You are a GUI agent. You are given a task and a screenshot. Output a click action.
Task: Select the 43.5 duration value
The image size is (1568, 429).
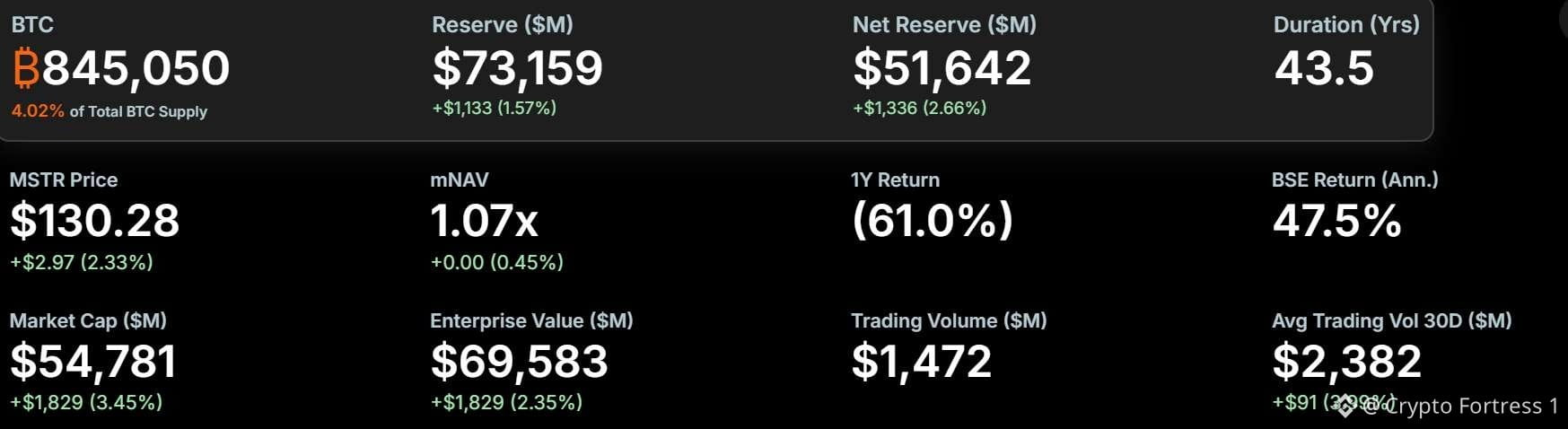click(x=1324, y=68)
